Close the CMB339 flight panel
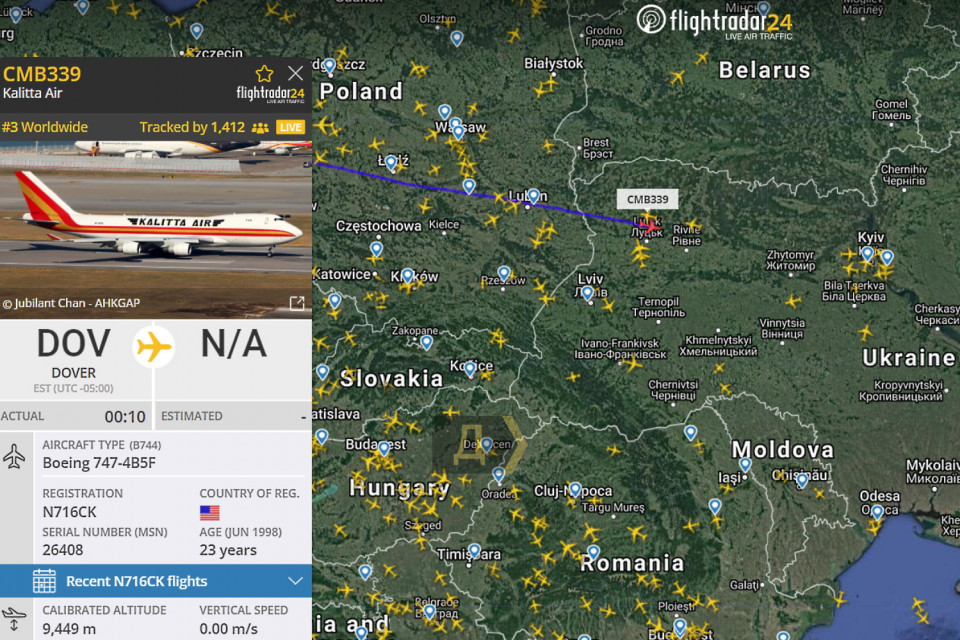 click(295, 73)
